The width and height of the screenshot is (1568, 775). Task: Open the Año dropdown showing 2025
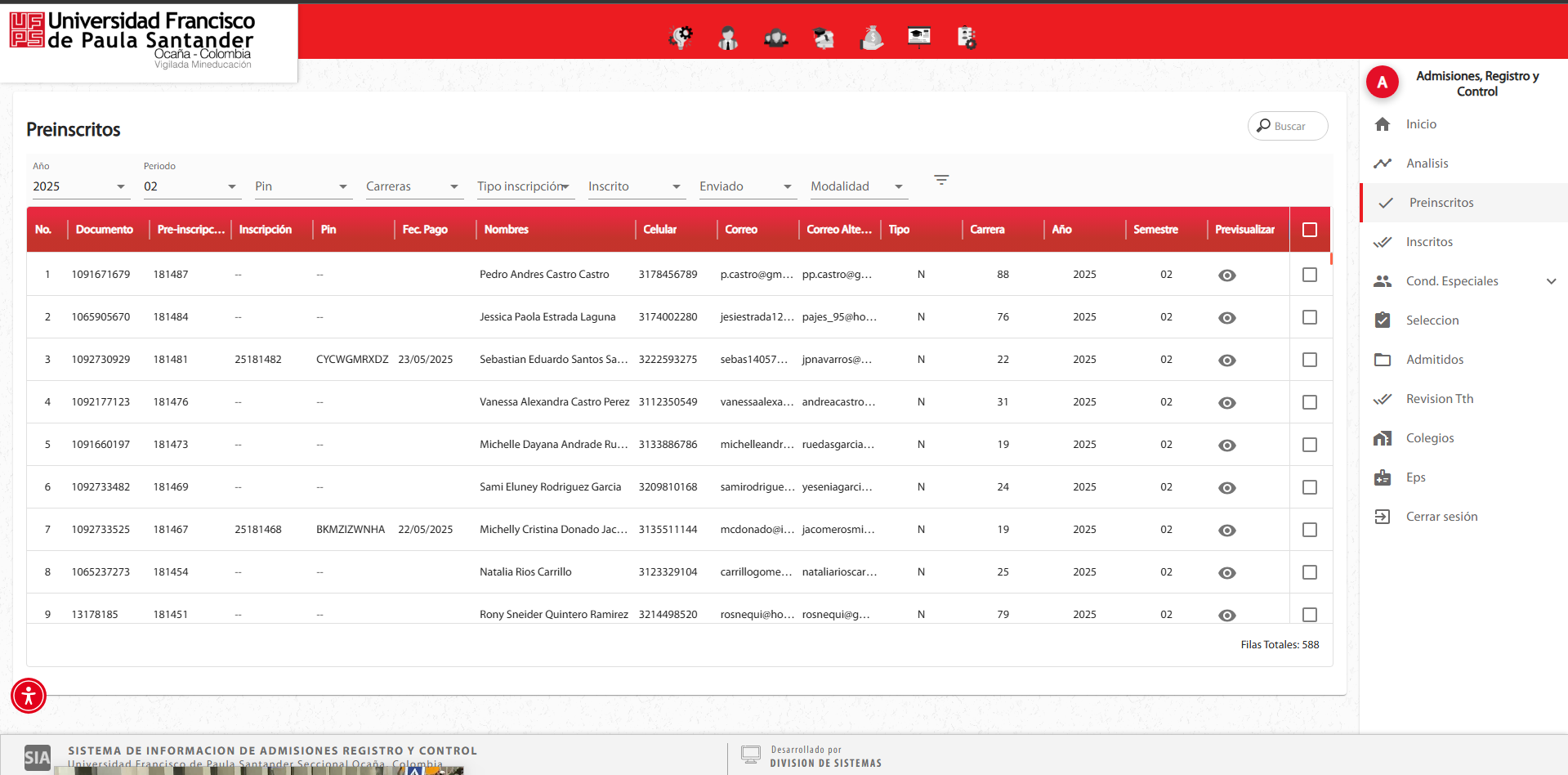point(79,186)
